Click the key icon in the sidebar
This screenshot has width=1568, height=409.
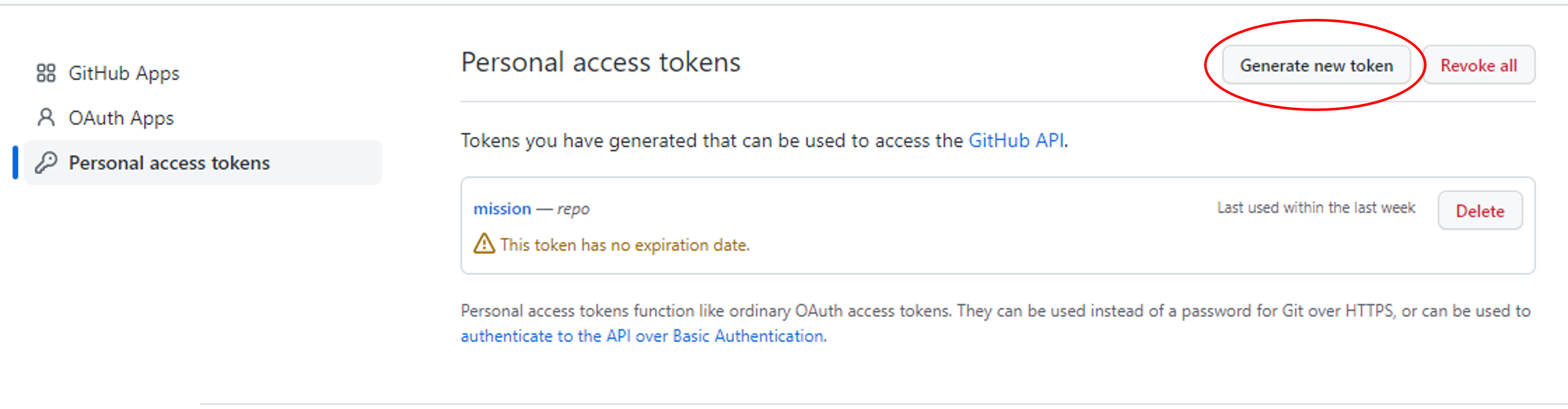point(46,163)
